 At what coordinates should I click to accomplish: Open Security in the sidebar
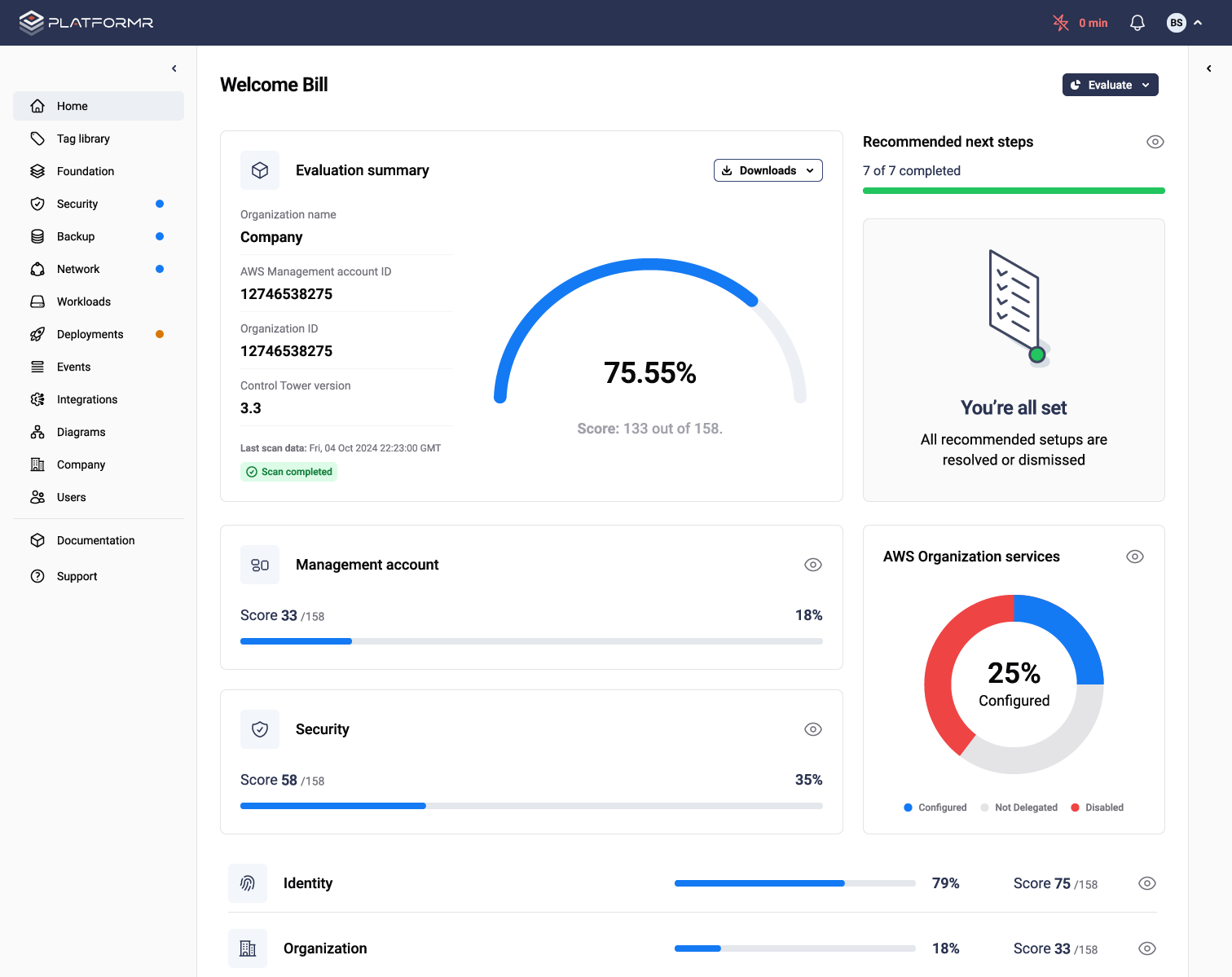(77, 204)
